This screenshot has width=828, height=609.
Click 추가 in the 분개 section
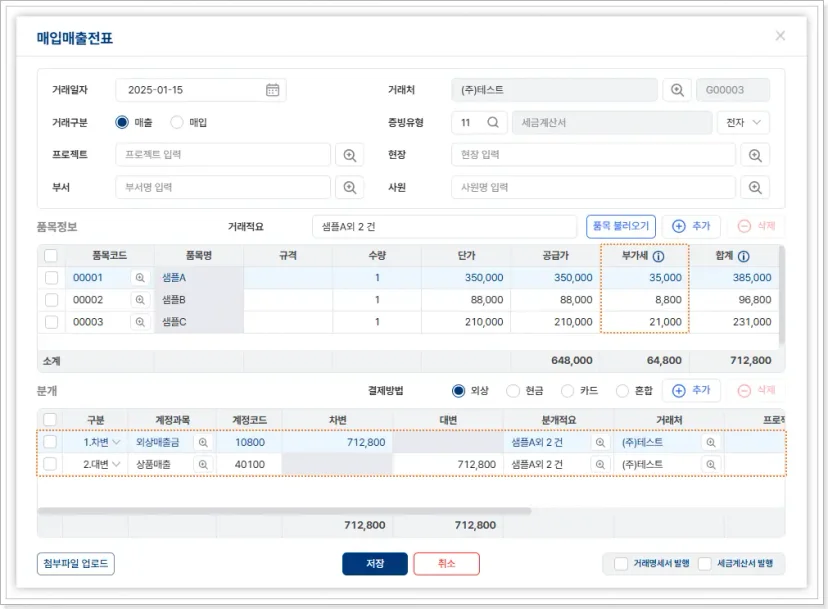(x=691, y=390)
